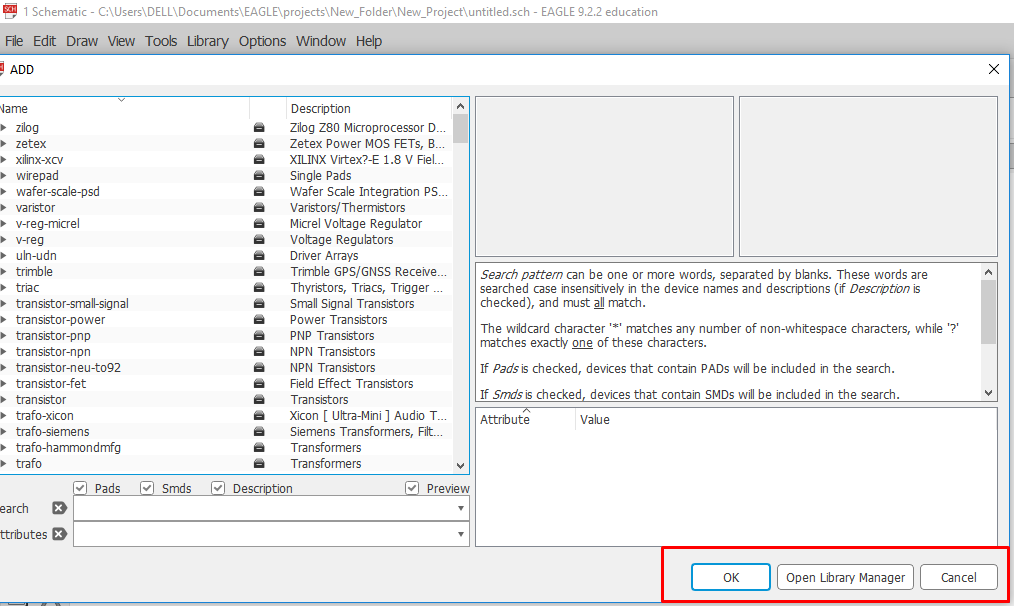Open the Help menu

point(369,41)
